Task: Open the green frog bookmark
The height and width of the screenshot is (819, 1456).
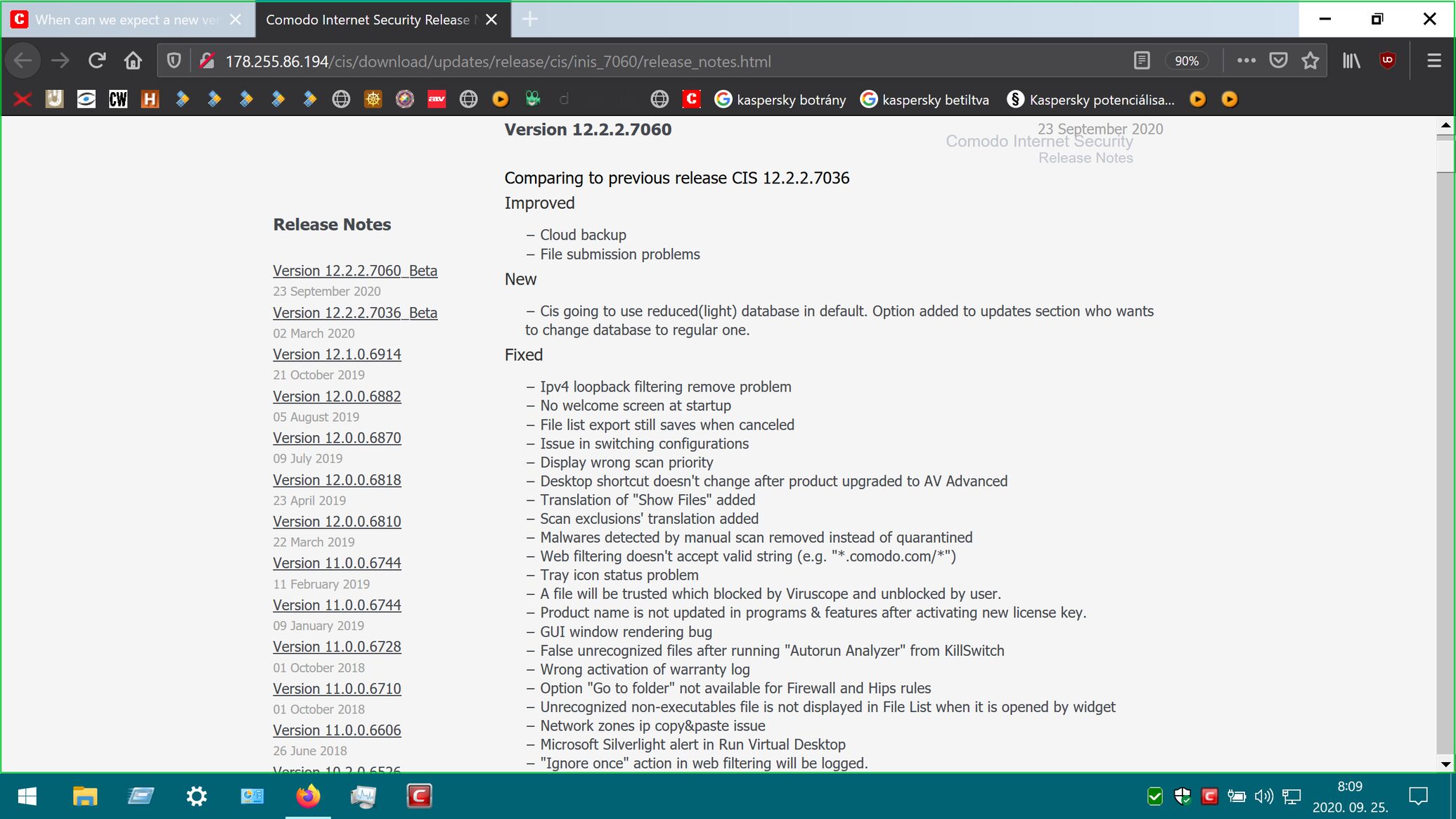Action: [533, 99]
